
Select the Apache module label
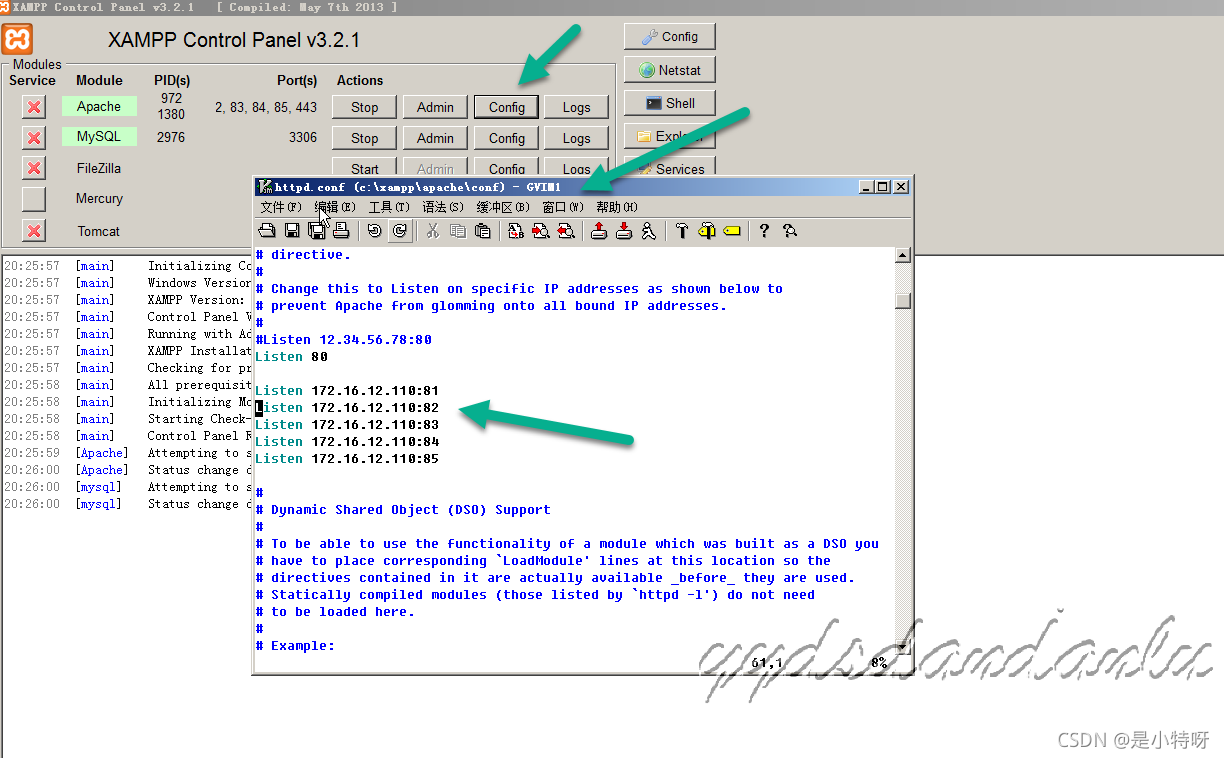[x=99, y=106]
